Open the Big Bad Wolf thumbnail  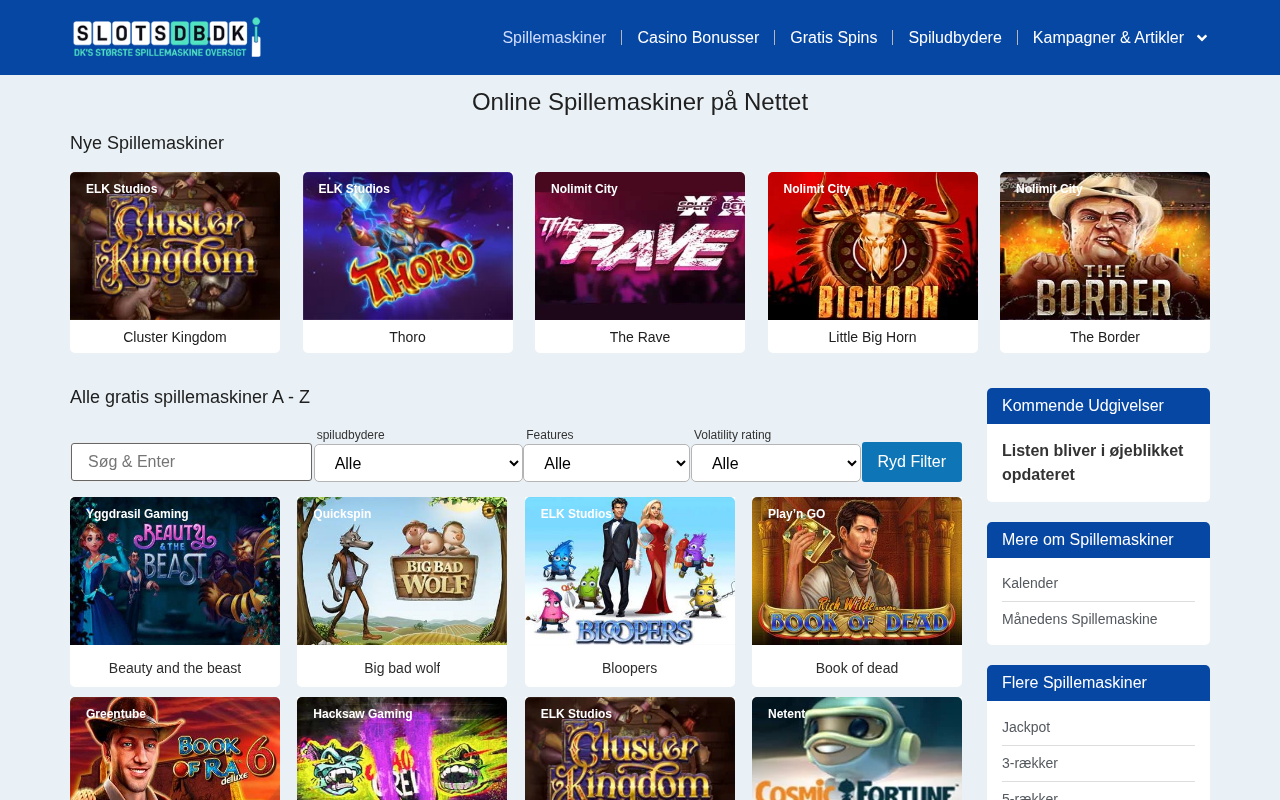point(402,571)
